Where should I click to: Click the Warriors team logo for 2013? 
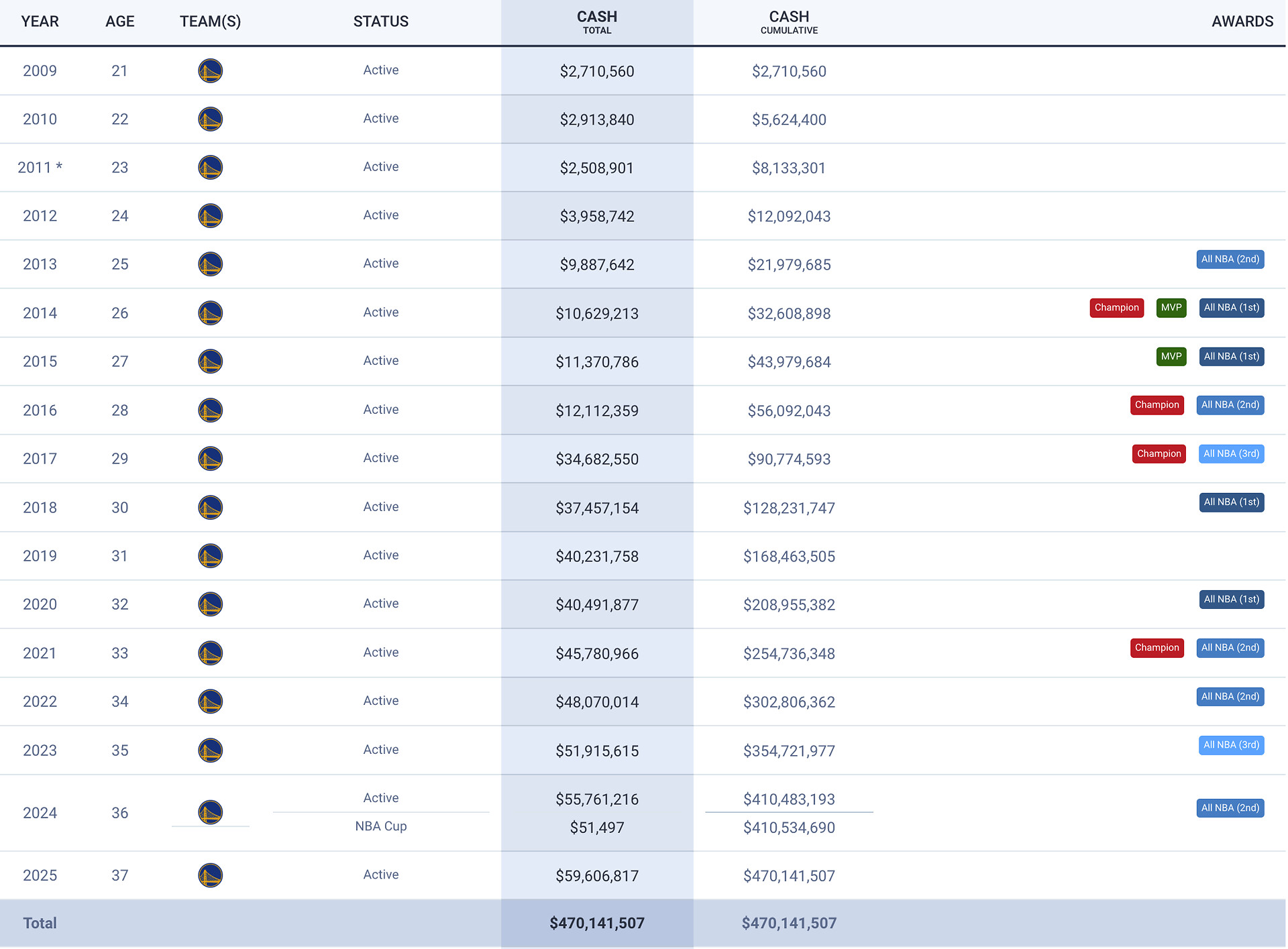pos(210,264)
